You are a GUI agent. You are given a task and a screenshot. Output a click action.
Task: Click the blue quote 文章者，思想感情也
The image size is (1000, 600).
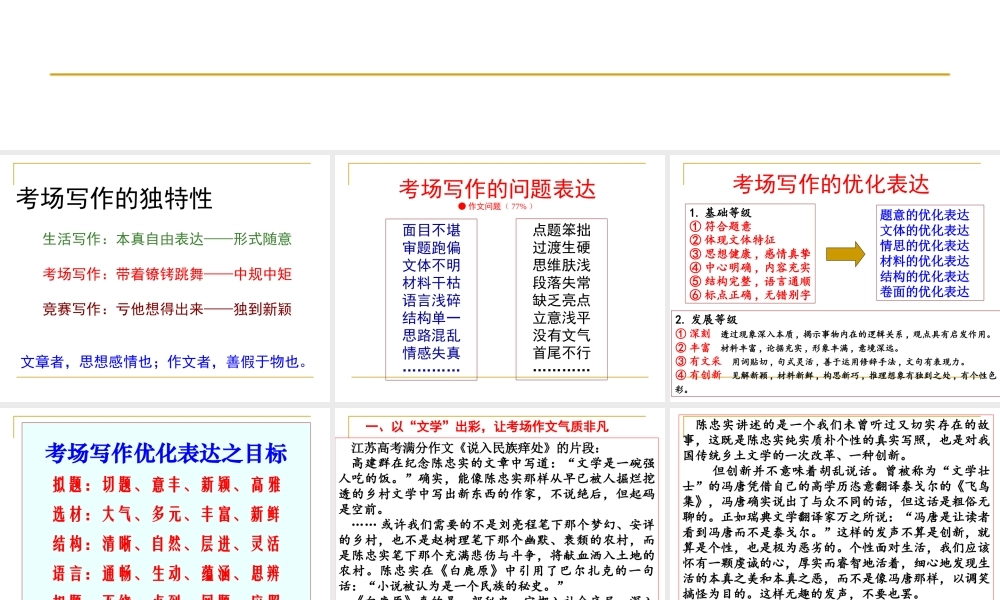tap(165, 362)
